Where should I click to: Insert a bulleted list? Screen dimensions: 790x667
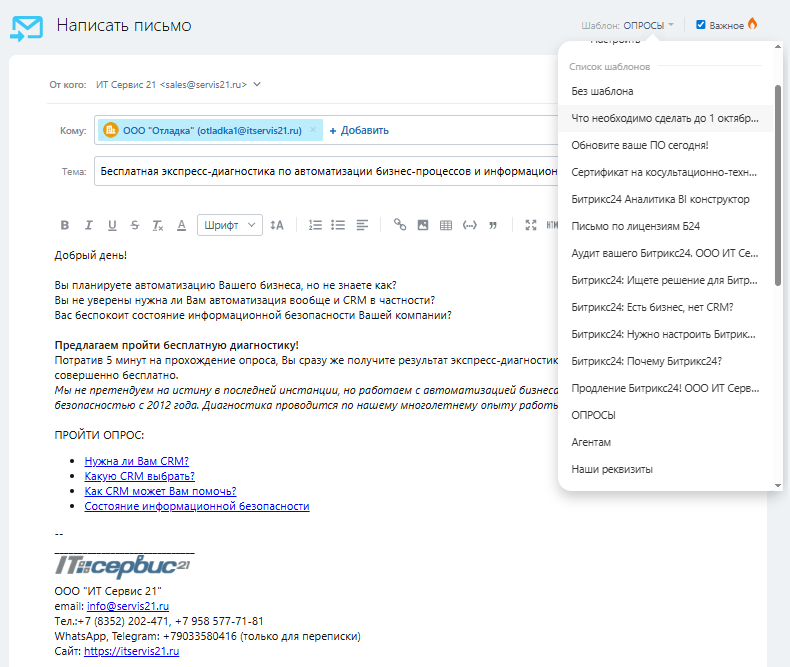[338, 225]
